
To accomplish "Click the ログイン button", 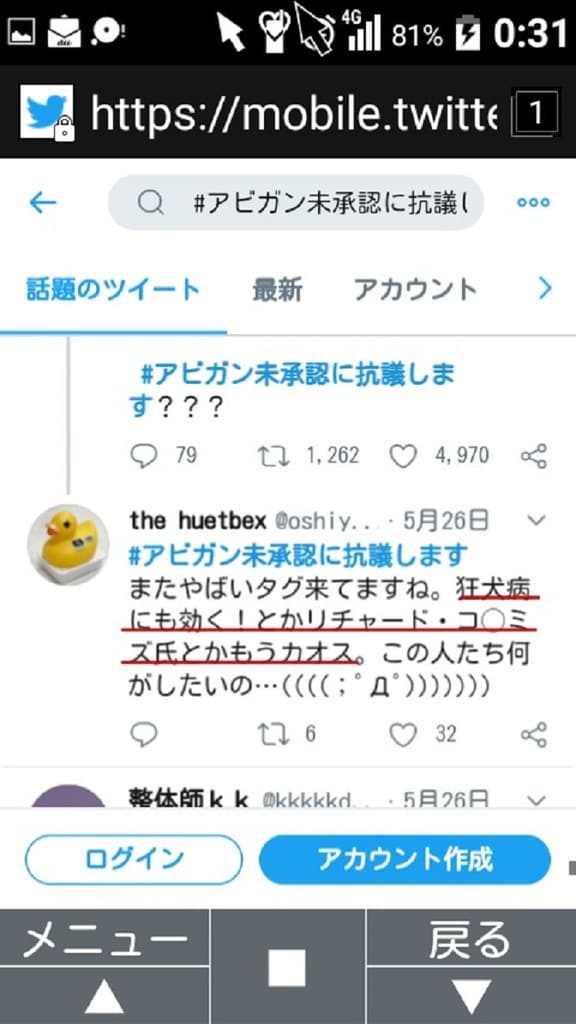I will [134, 859].
